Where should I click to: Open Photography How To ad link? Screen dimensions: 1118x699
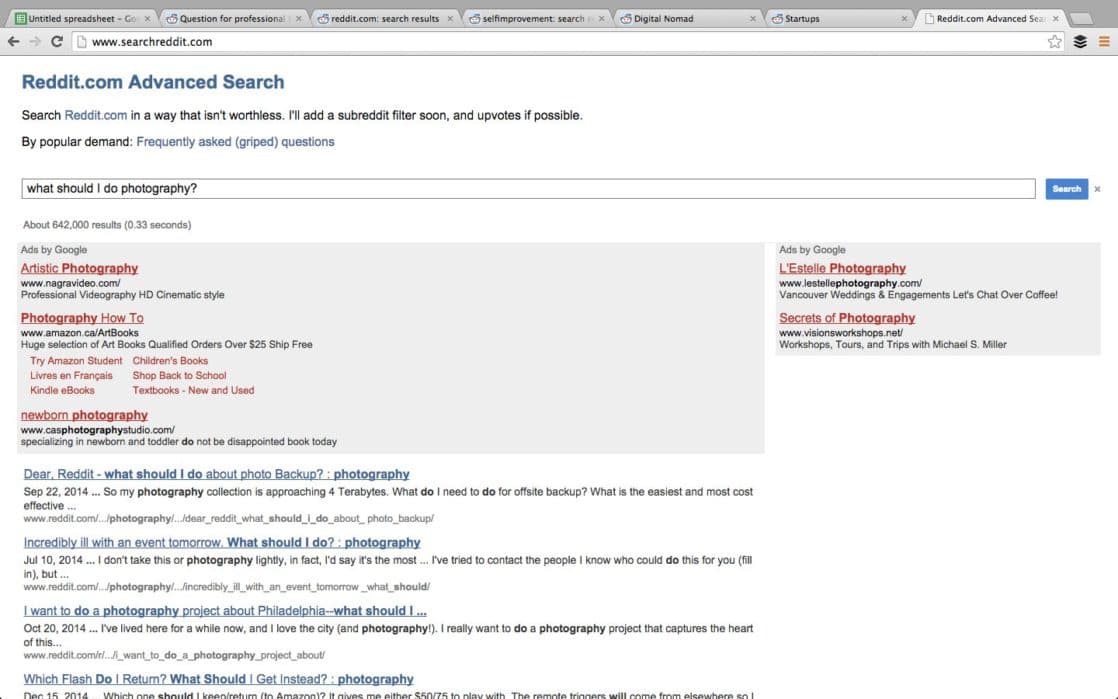82,318
